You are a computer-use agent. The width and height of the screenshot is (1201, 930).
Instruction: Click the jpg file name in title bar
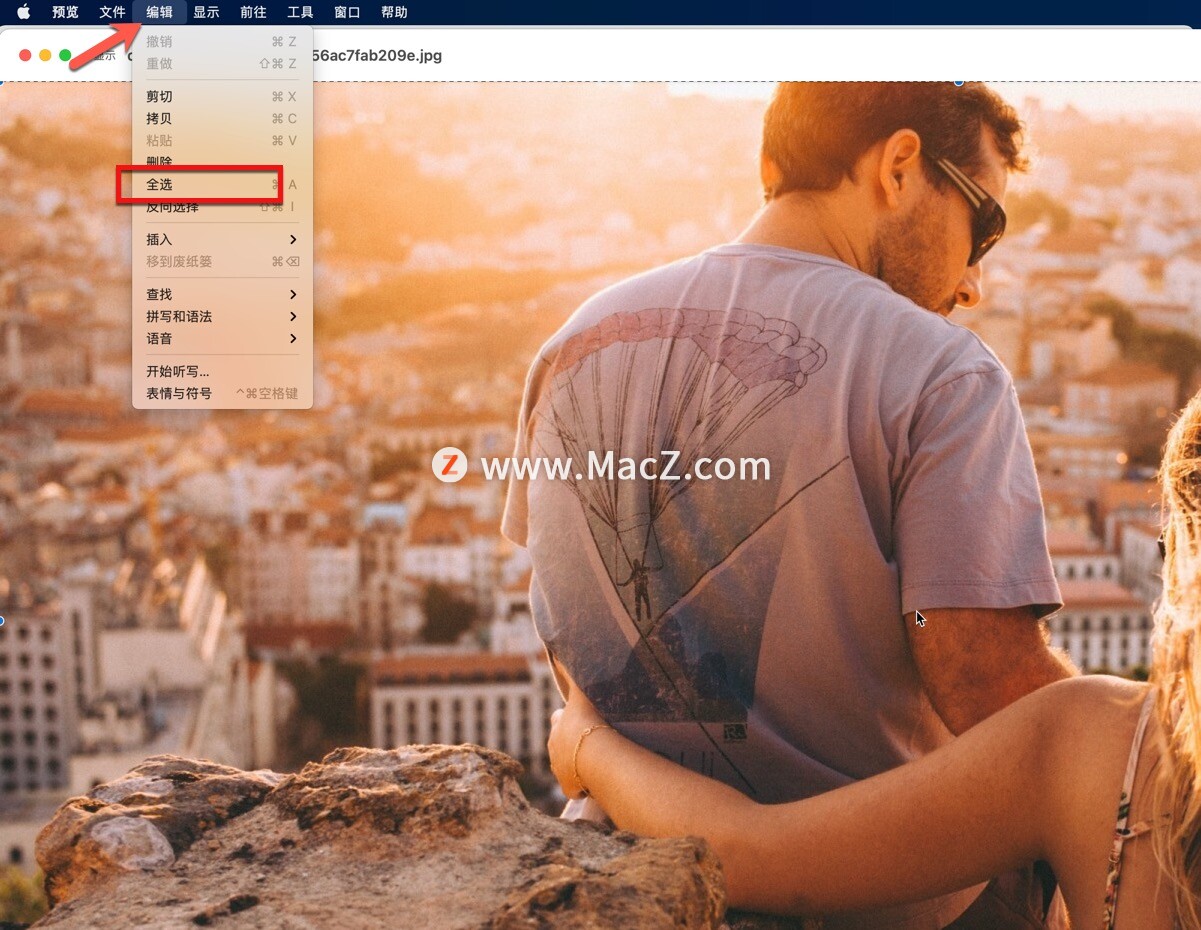pos(377,55)
